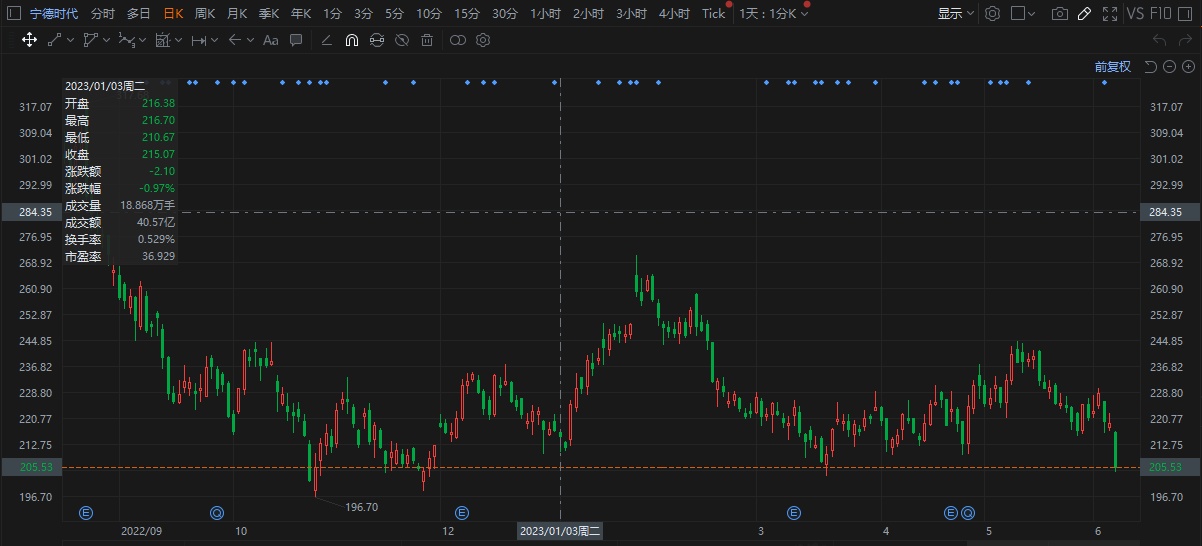
Task: Toggle hide drawings eye icon
Action: [x=401, y=40]
